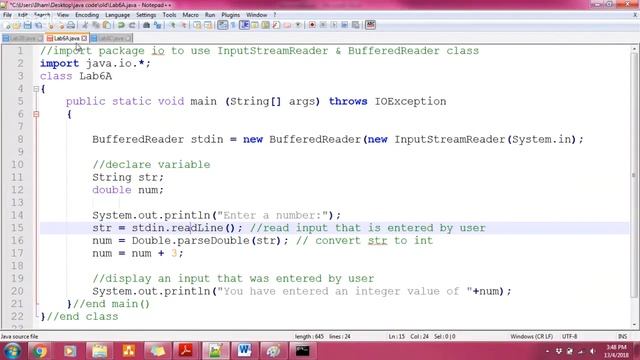Open Find using the binoculars icon
640x360 pixels.
[x=146, y=25]
